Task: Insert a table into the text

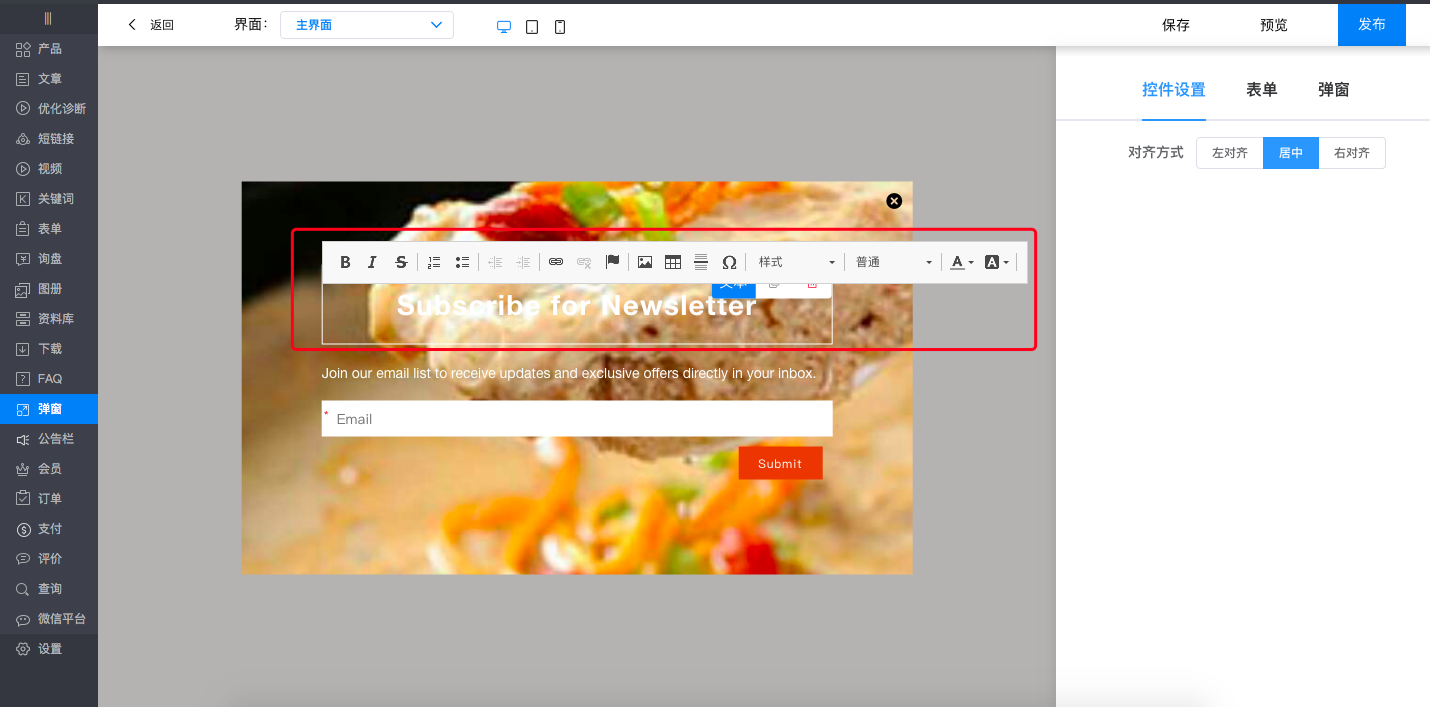Action: [x=673, y=262]
